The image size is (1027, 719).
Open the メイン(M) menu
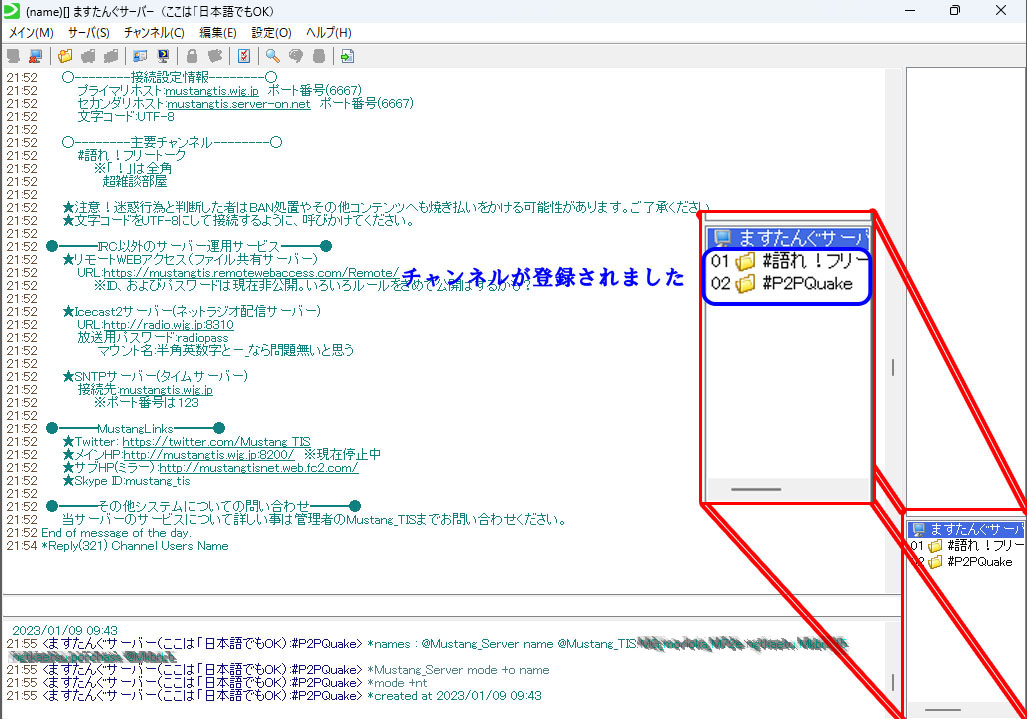[x=31, y=32]
